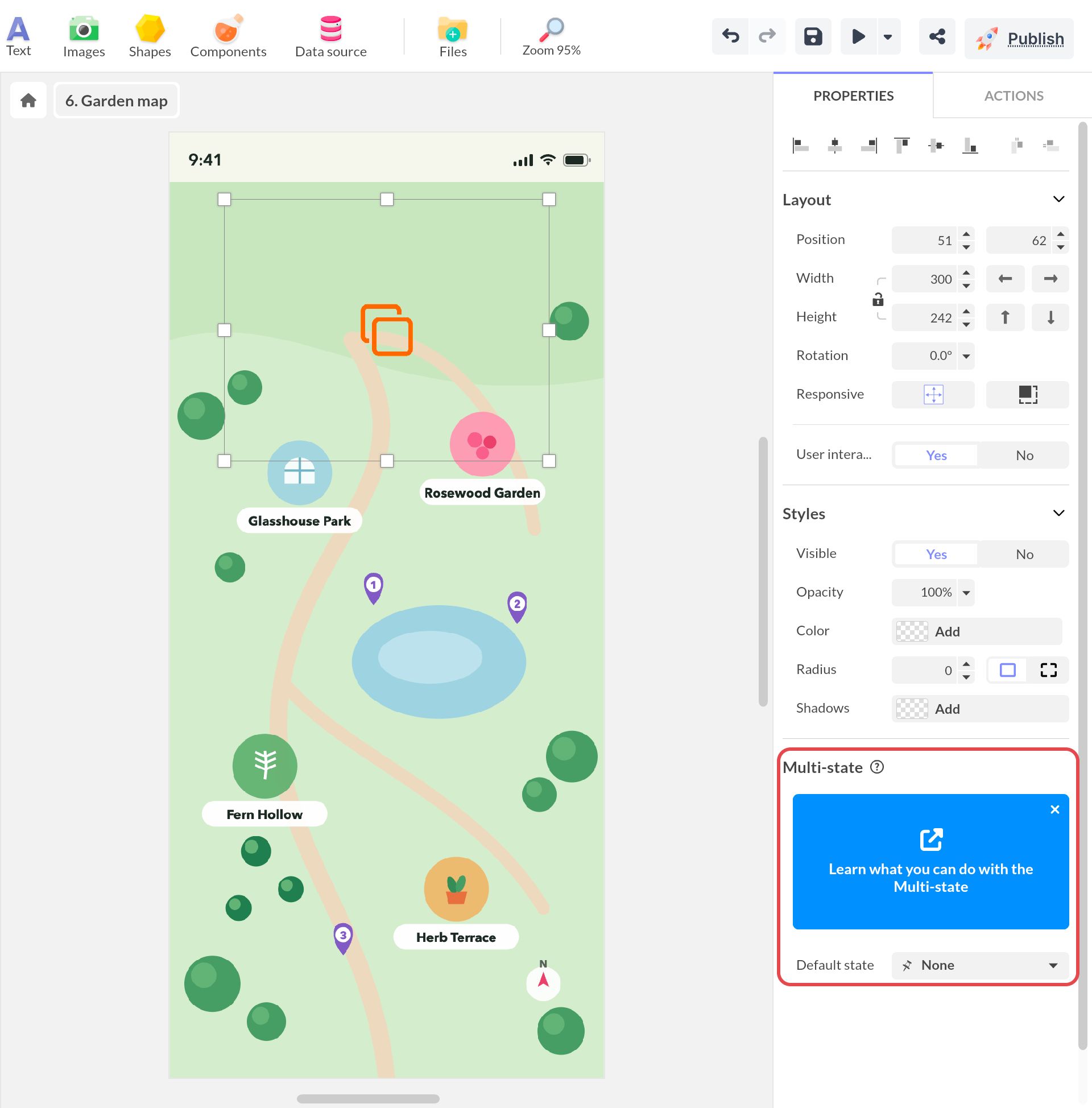Viewport: 1092px width, 1108px height.
Task: Open the Images tool
Action: point(84,37)
